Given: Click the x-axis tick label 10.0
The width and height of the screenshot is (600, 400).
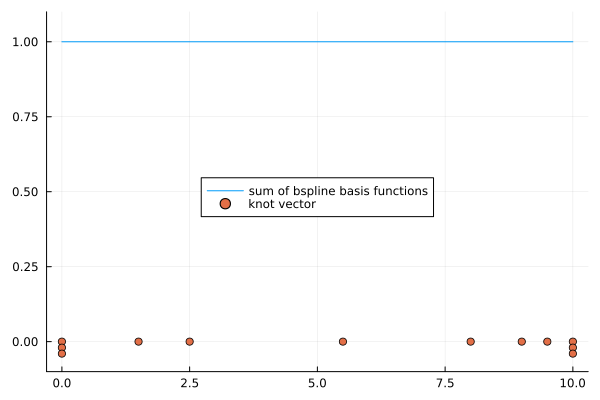Looking at the screenshot, I should (x=572, y=382).
